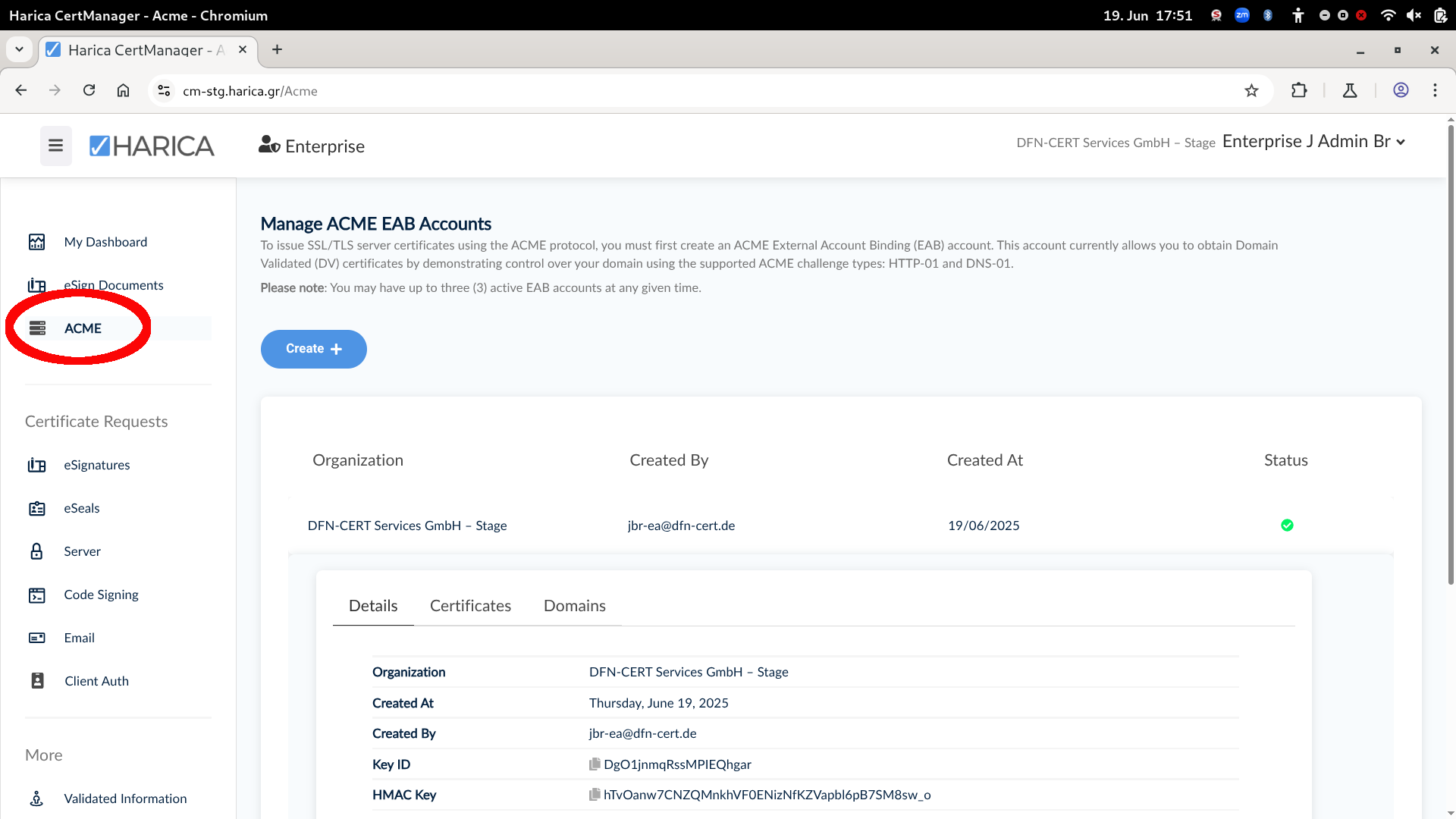
Task: Open My Dashboard from sidebar
Action: [105, 242]
